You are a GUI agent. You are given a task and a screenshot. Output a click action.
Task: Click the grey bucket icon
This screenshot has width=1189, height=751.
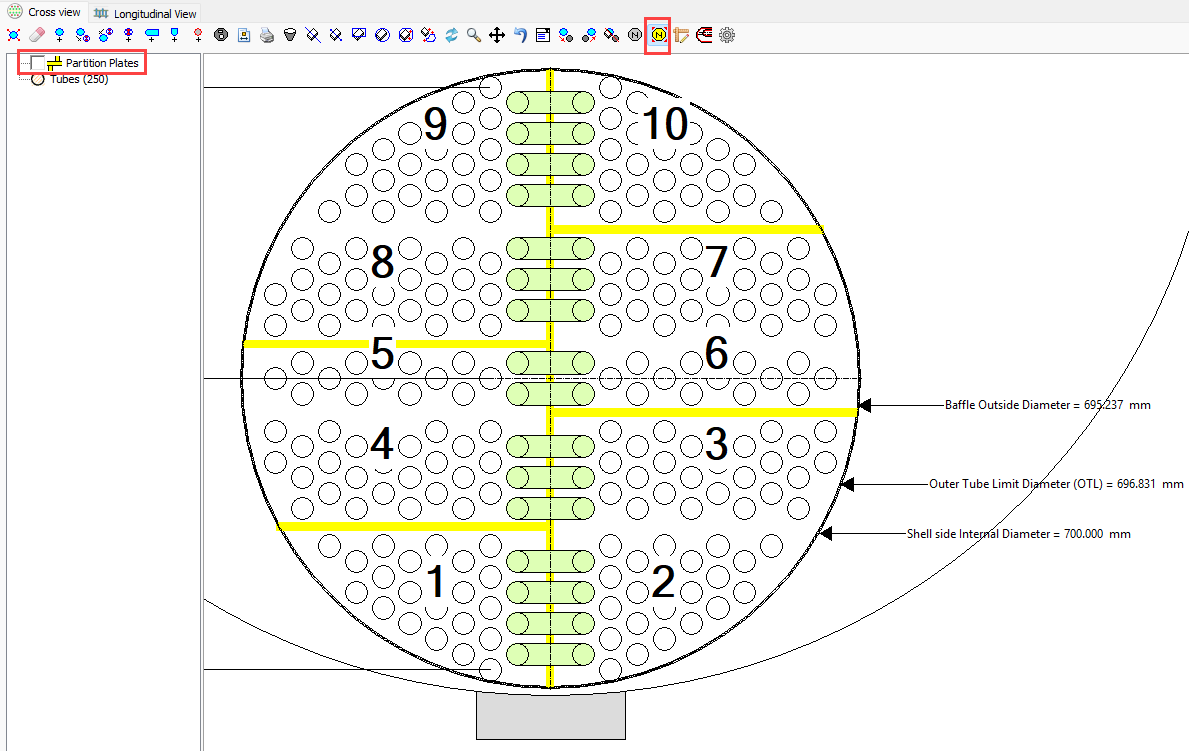click(x=290, y=35)
